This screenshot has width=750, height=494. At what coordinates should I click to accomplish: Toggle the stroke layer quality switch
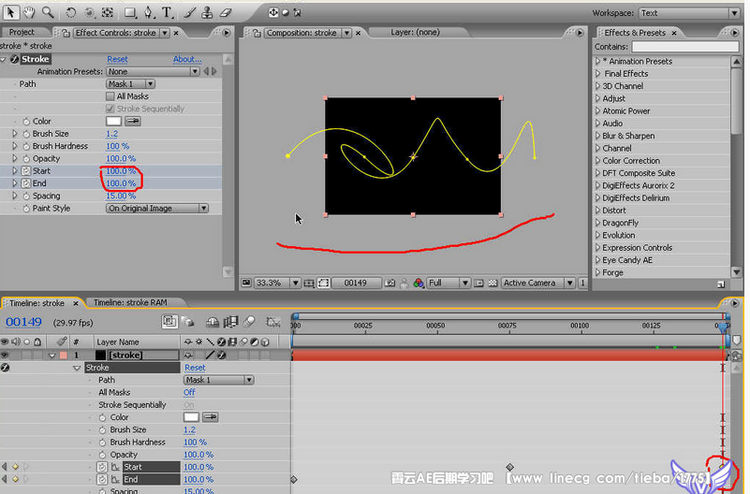[210, 355]
